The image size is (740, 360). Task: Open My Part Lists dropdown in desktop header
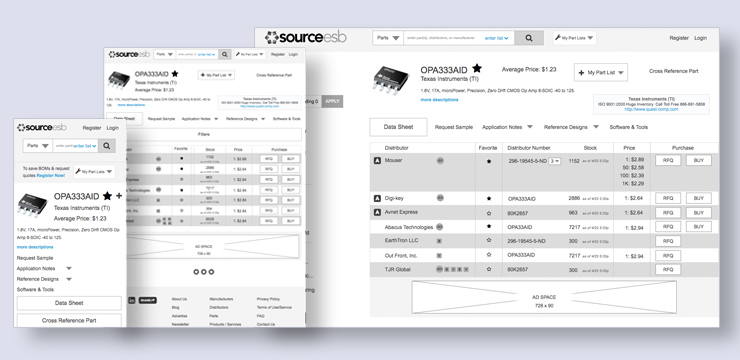pos(574,38)
